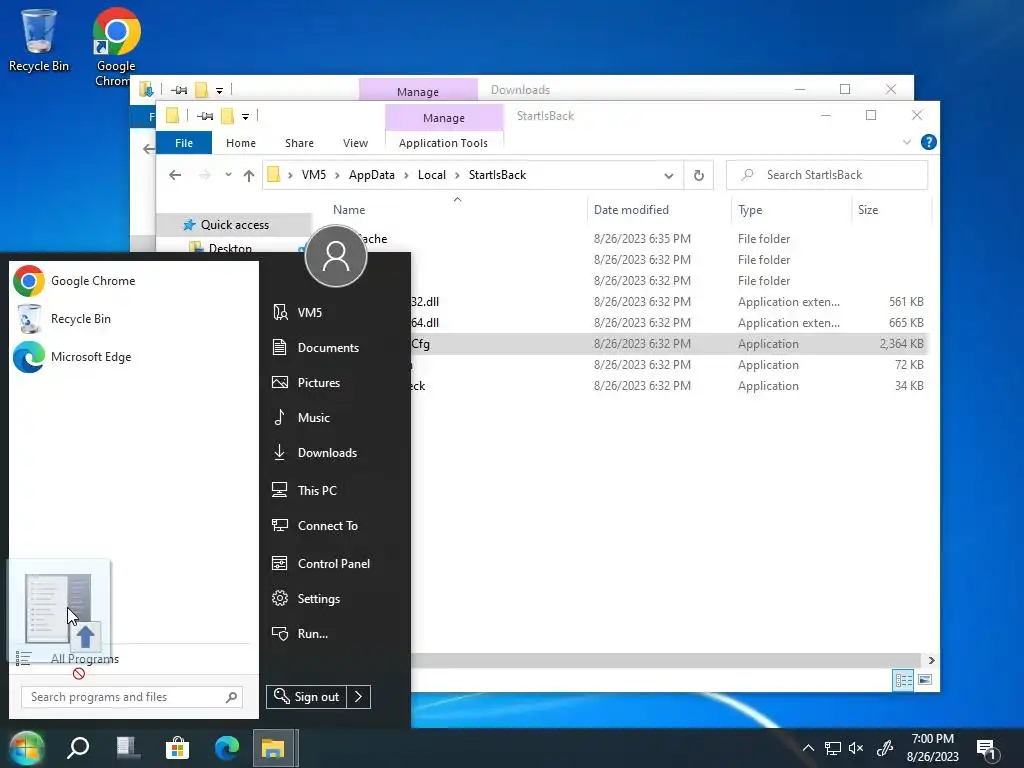Click the Search programs and files box
Screen dimensions: 1024x768
[131, 697]
